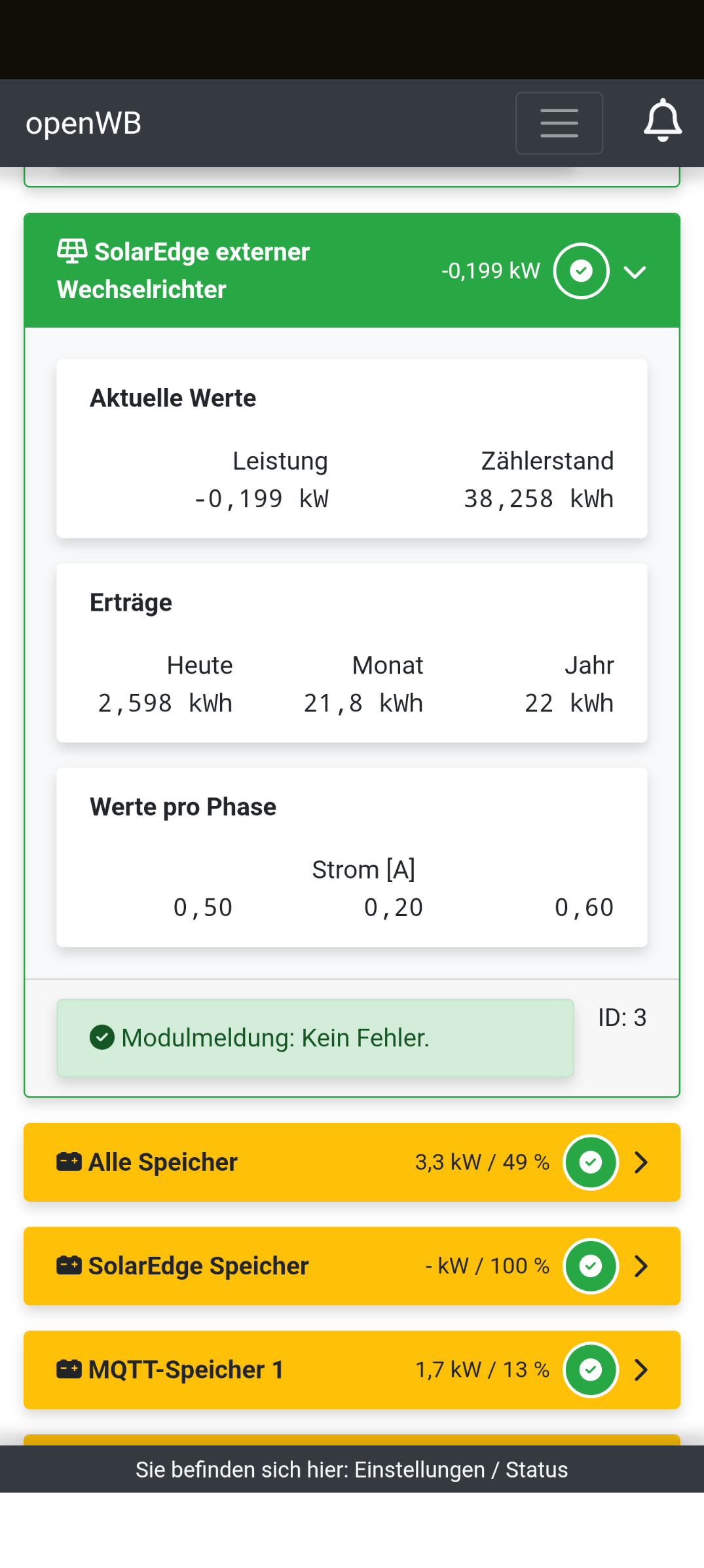The image size is (704, 1568).
Task: Click battery icon next to Alle Speicher
Action: [x=69, y=1162]
